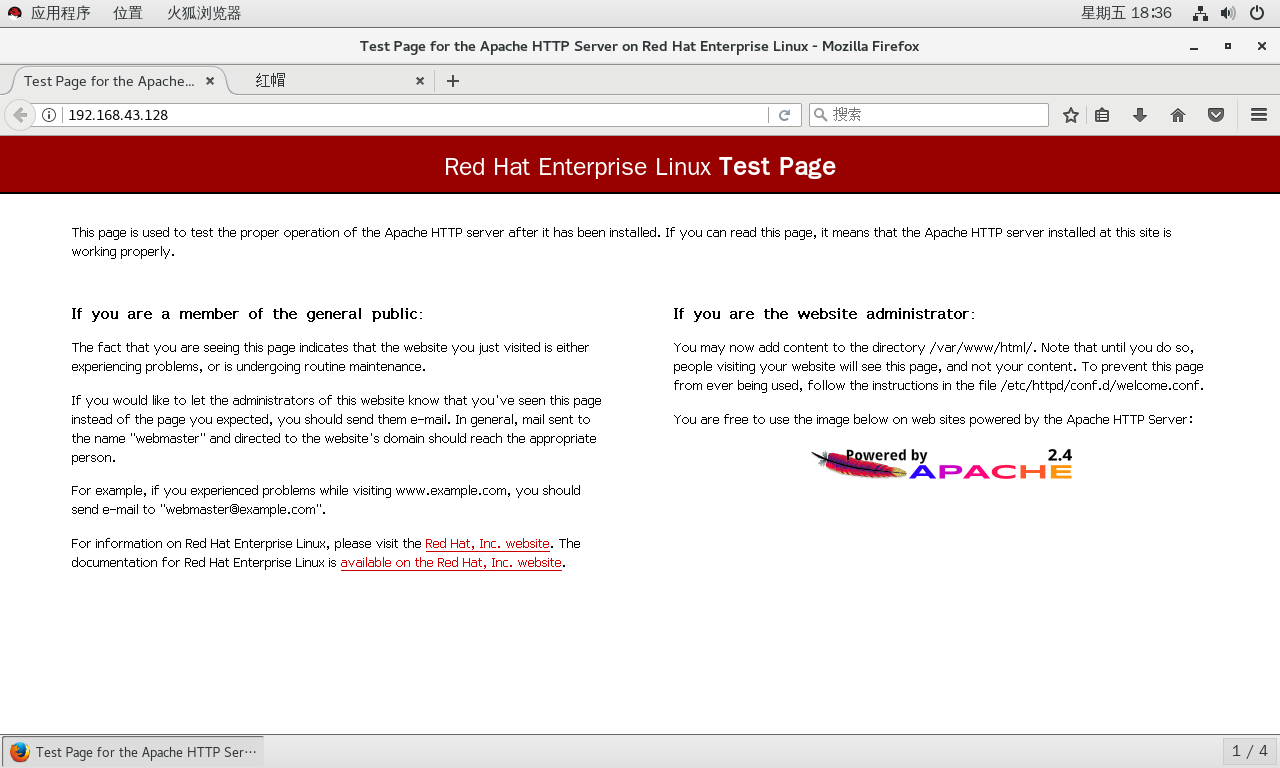Select the Test Page for the Apache HTTP Server taskbar button
The width and height of the screenshot is (1280, 768).
click(133, 752)
